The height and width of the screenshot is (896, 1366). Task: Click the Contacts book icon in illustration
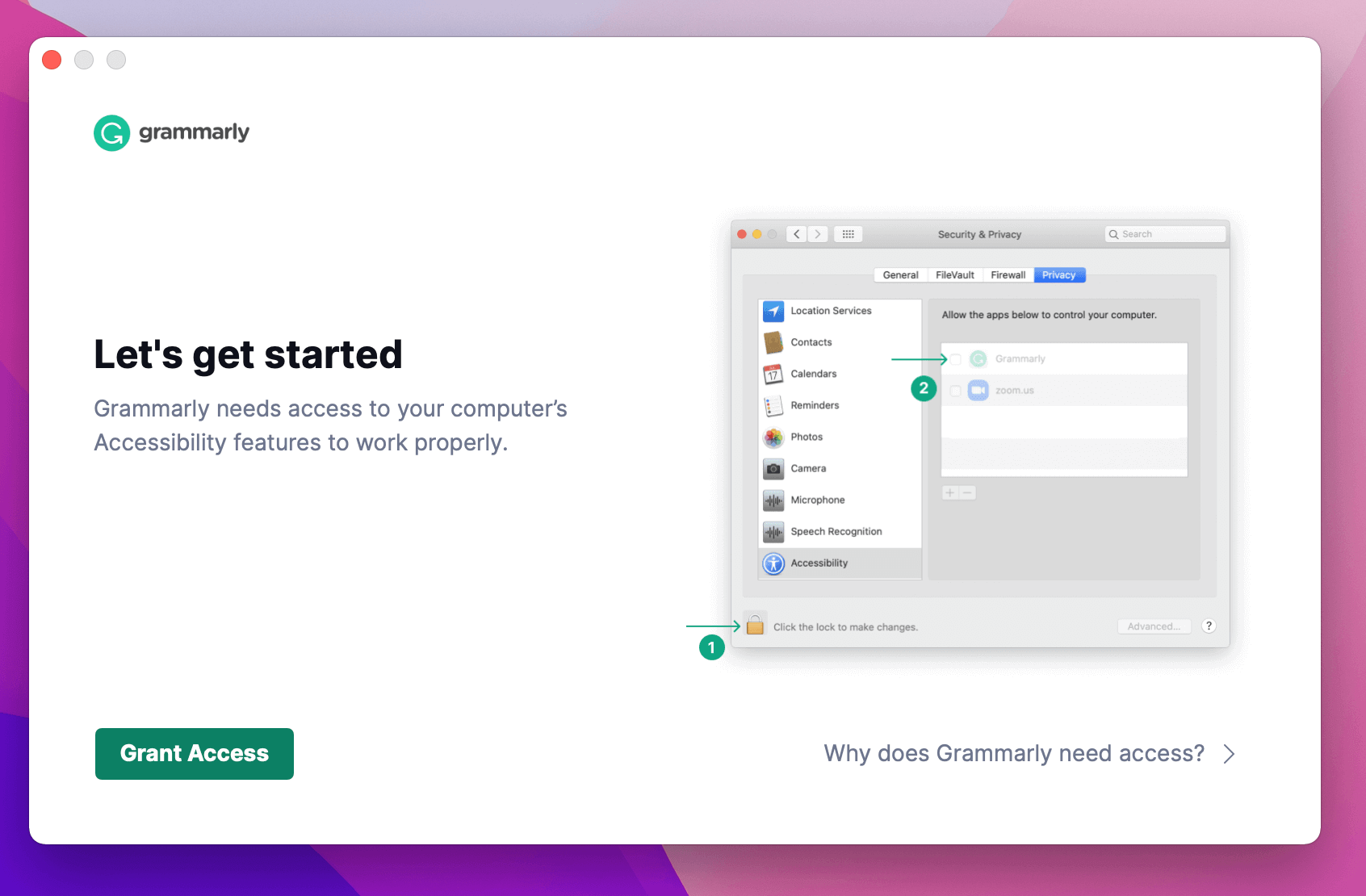coord(773,342)
